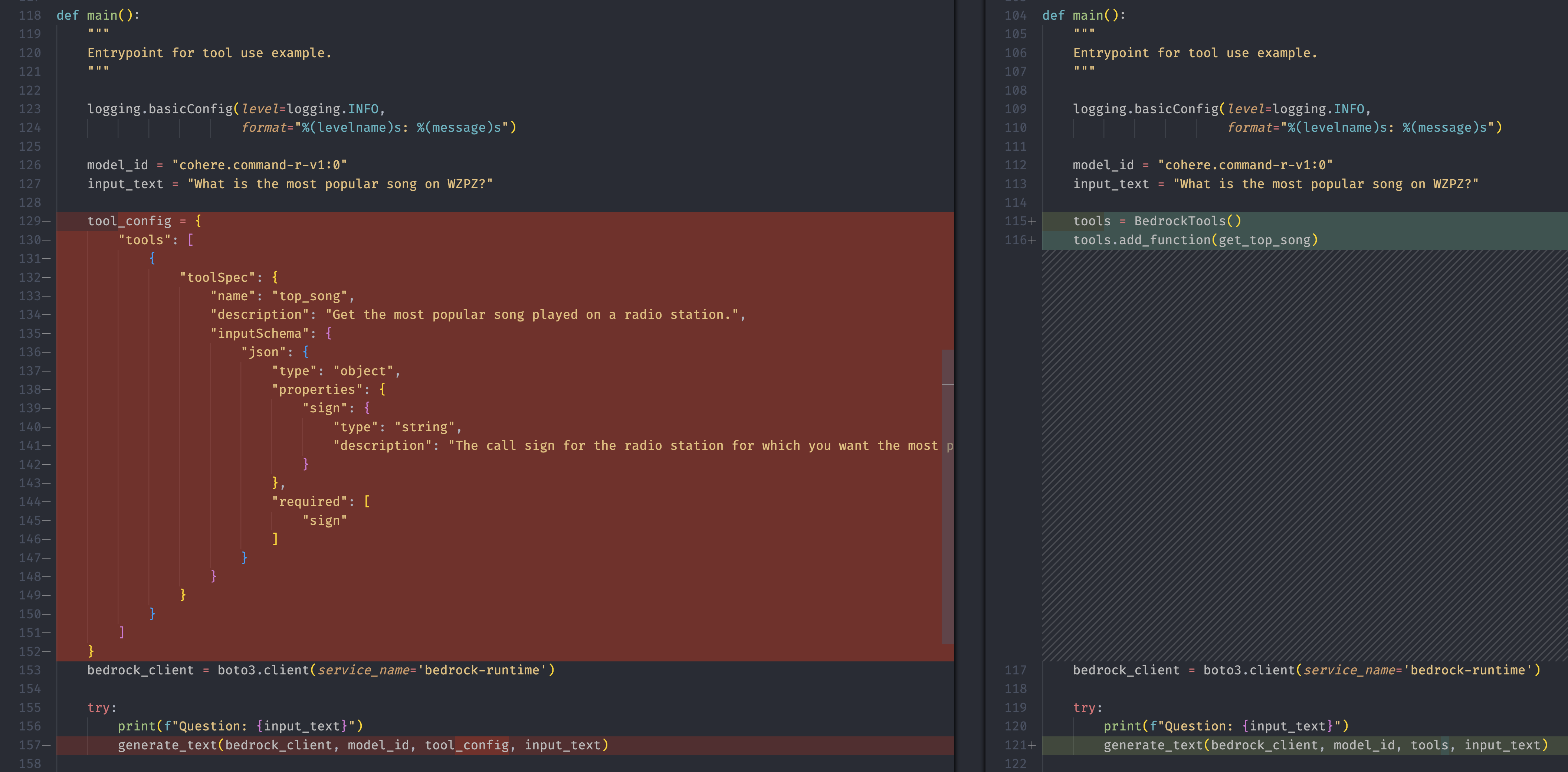Click the '"name": "top_song",' line
The height and width of the screenshot is (772, 1568).
click(282, 296)
